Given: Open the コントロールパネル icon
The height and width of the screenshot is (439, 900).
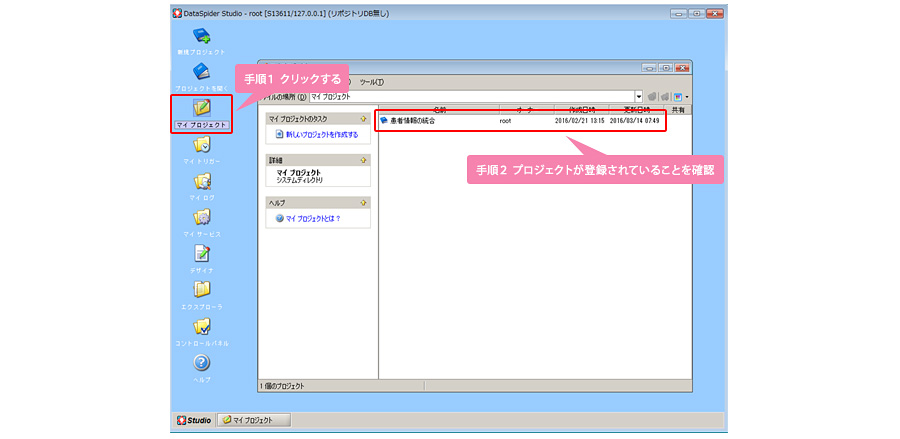Looking at the screenshot, I should (x=201, y=327).
